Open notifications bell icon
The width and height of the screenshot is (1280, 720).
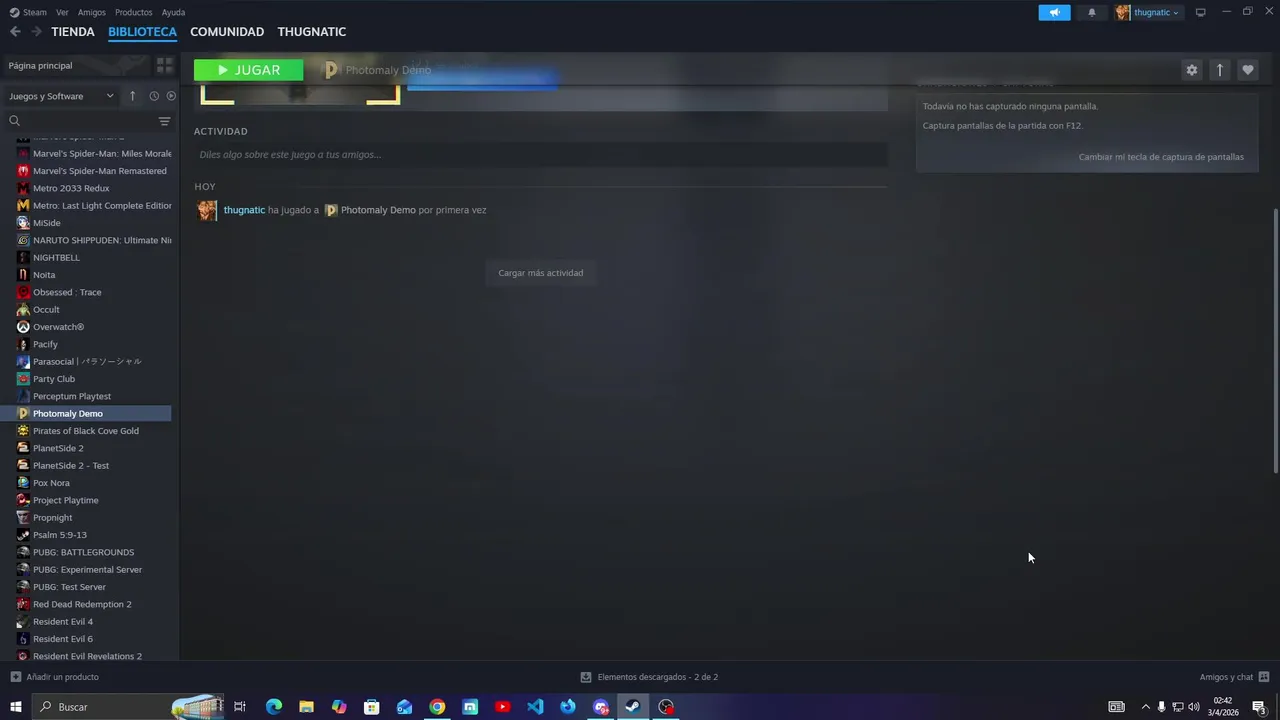pyautogui.click(x=1092, y=12)
